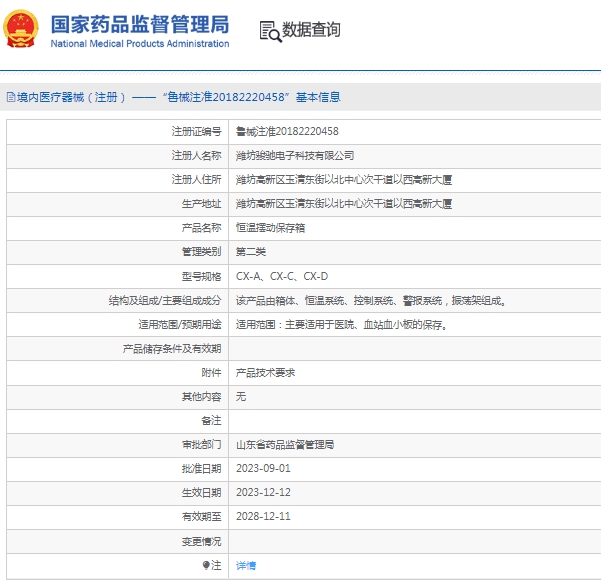Click the 有效期至 row label
The image size is (601, 584).
[x=201, y=517]
